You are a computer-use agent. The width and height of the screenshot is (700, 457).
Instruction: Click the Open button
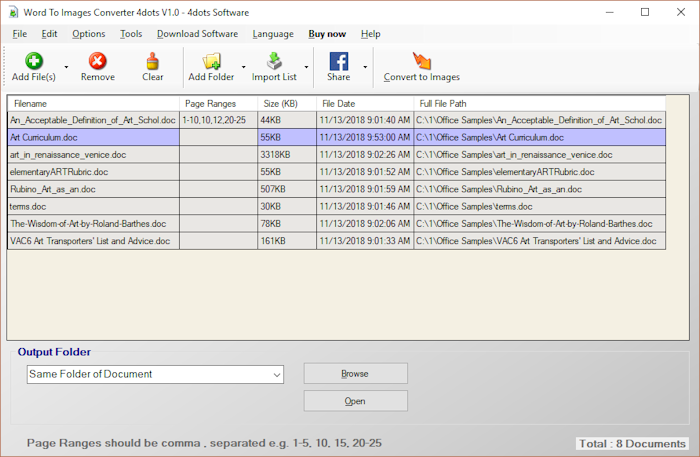pos(355,401)
